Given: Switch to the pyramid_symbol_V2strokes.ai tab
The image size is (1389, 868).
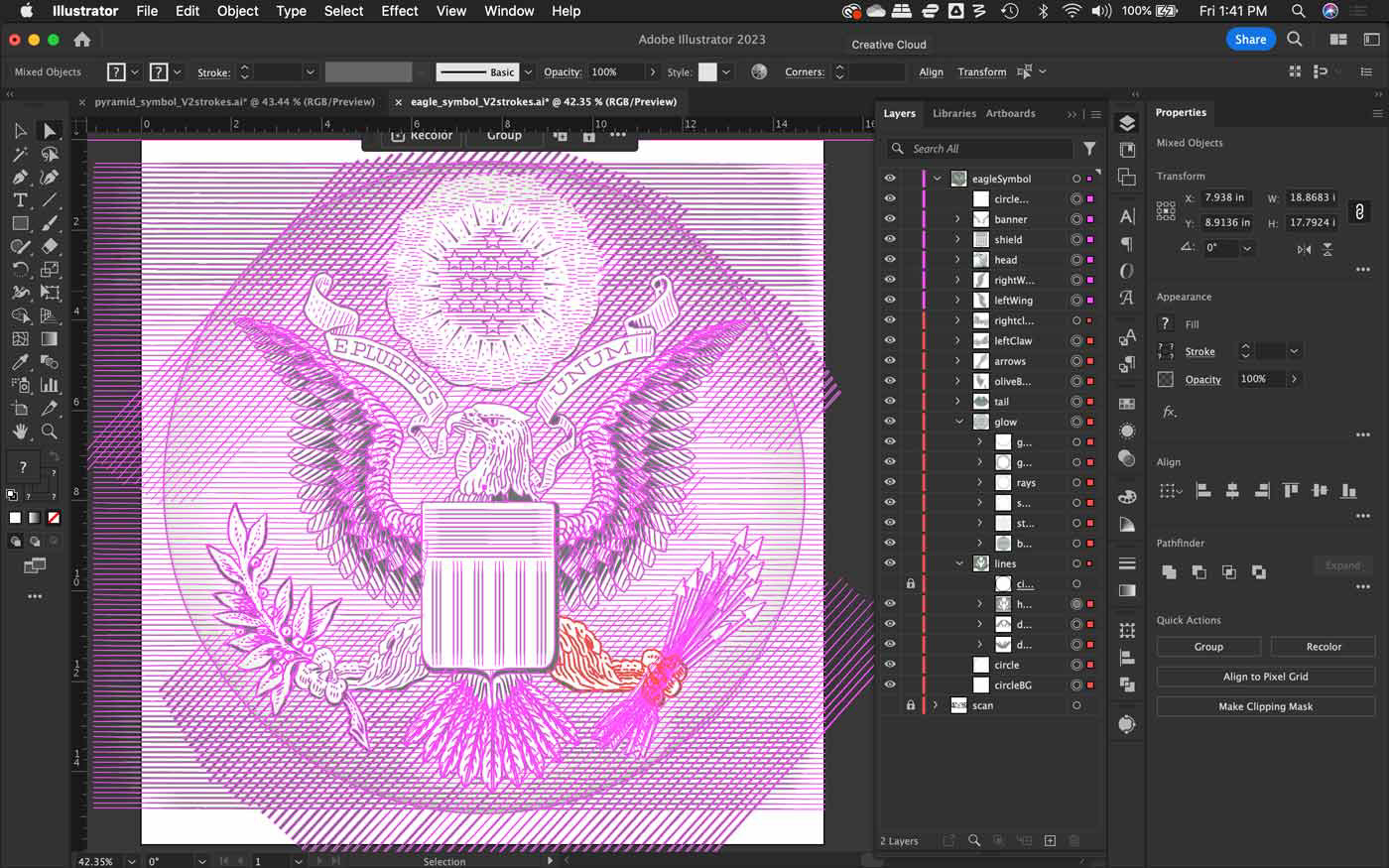Looking at the screenshot, I should tap(234, 101).
